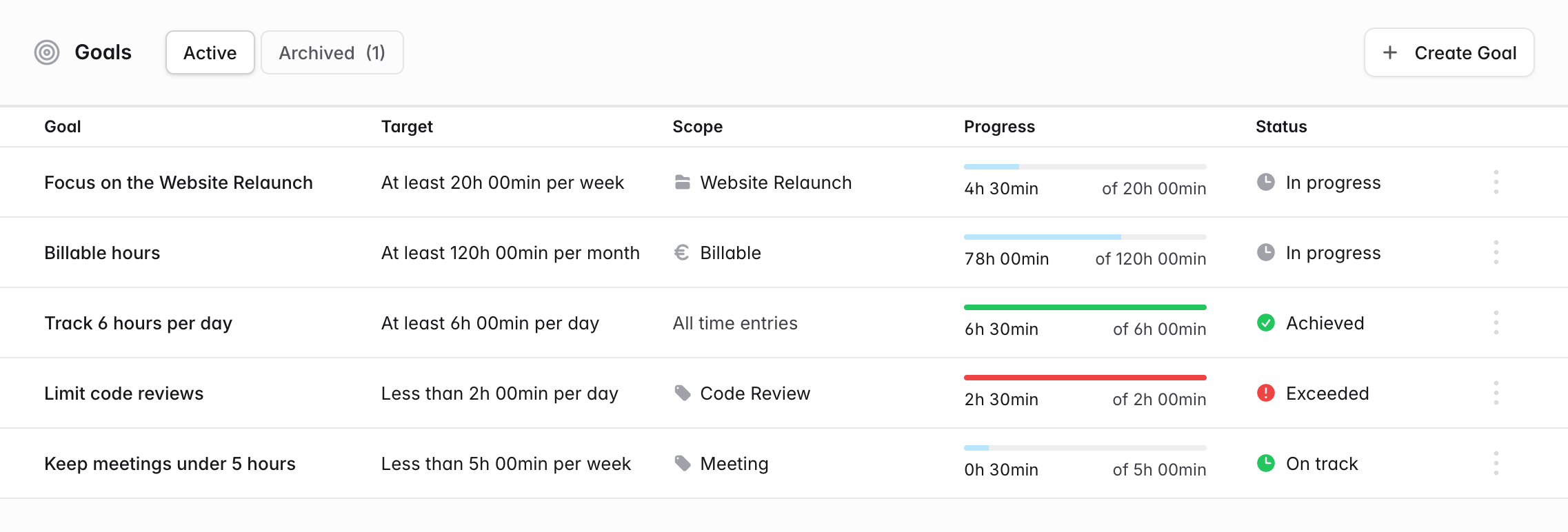Select the 'Focus on the Website Relaunch' goal name
Image resolution: width=1568 pixels, height=532 pixels.
point(179,183)
